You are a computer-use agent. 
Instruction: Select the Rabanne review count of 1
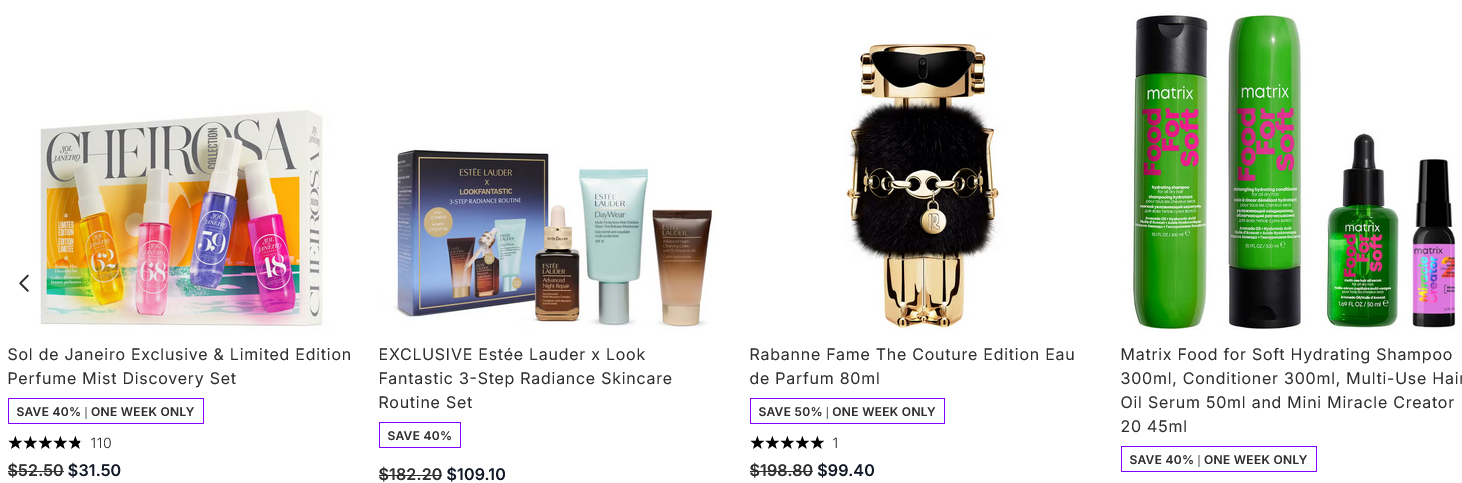coord(835,443)
